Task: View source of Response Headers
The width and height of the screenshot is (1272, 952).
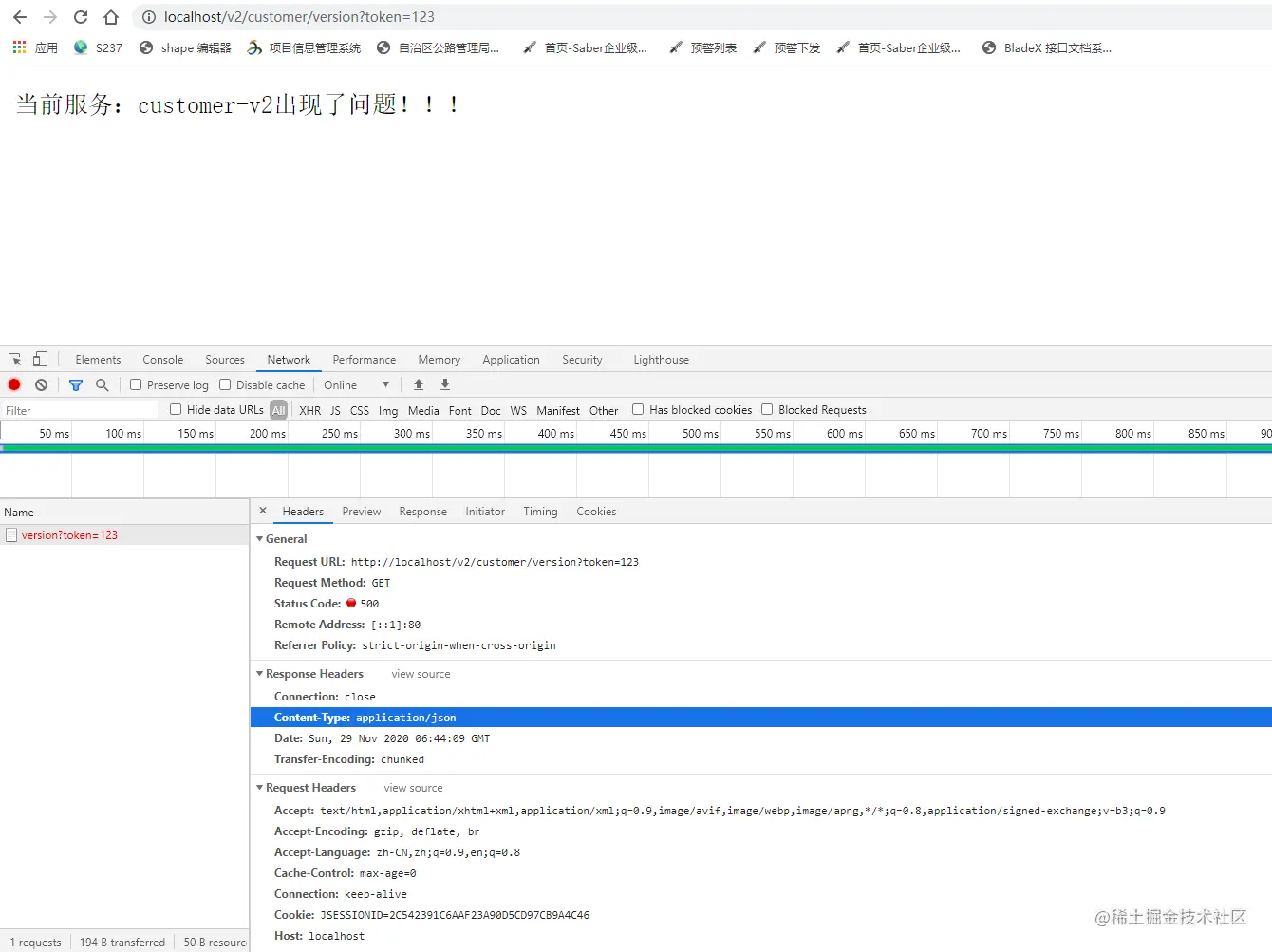Action: (x=421, y=674)
